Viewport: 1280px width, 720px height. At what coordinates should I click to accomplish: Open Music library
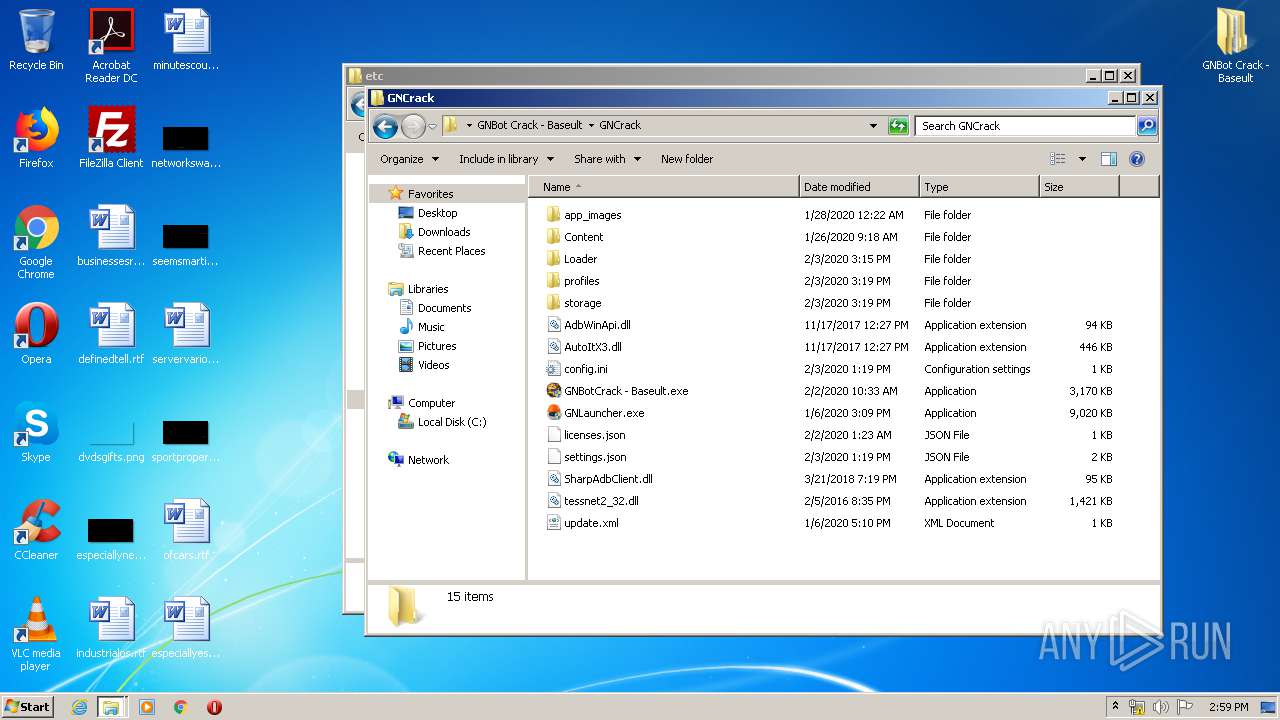[421, 327]
